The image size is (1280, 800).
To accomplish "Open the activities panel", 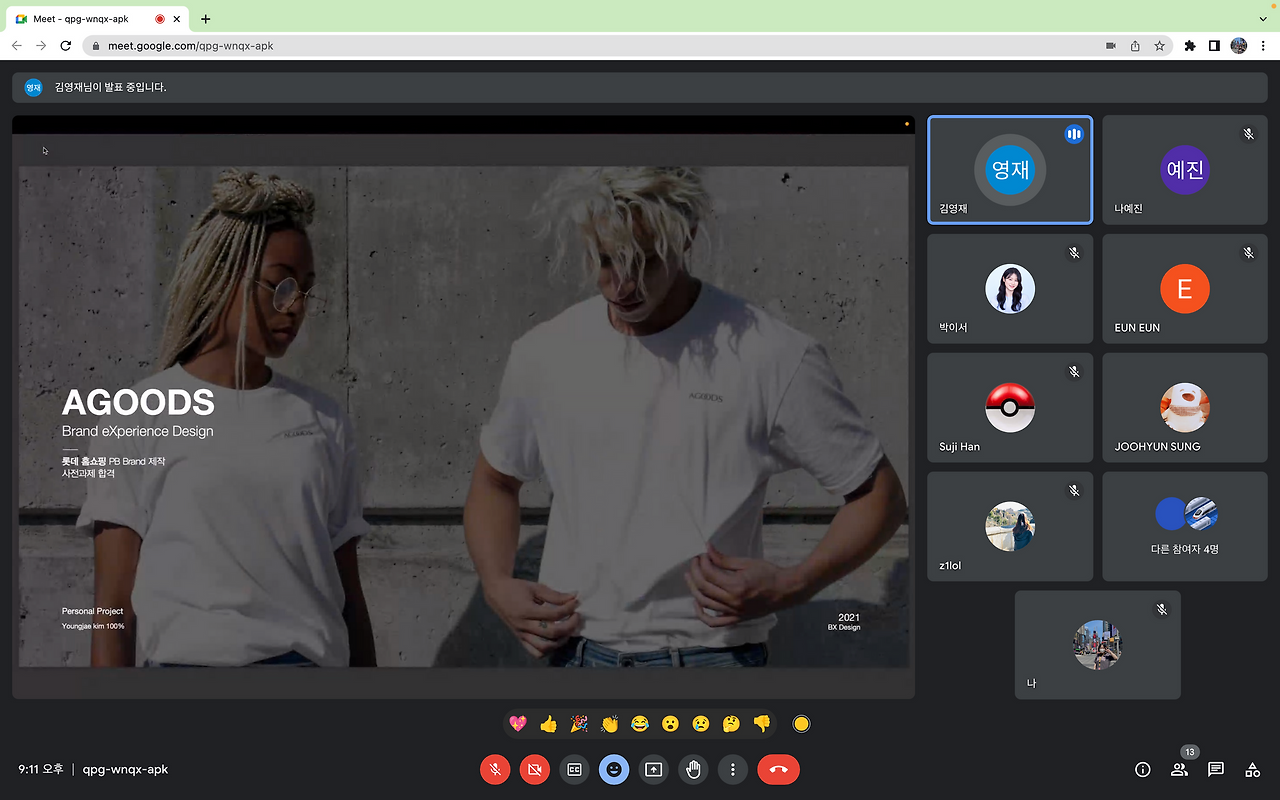I will click(x=1252, y=769).
